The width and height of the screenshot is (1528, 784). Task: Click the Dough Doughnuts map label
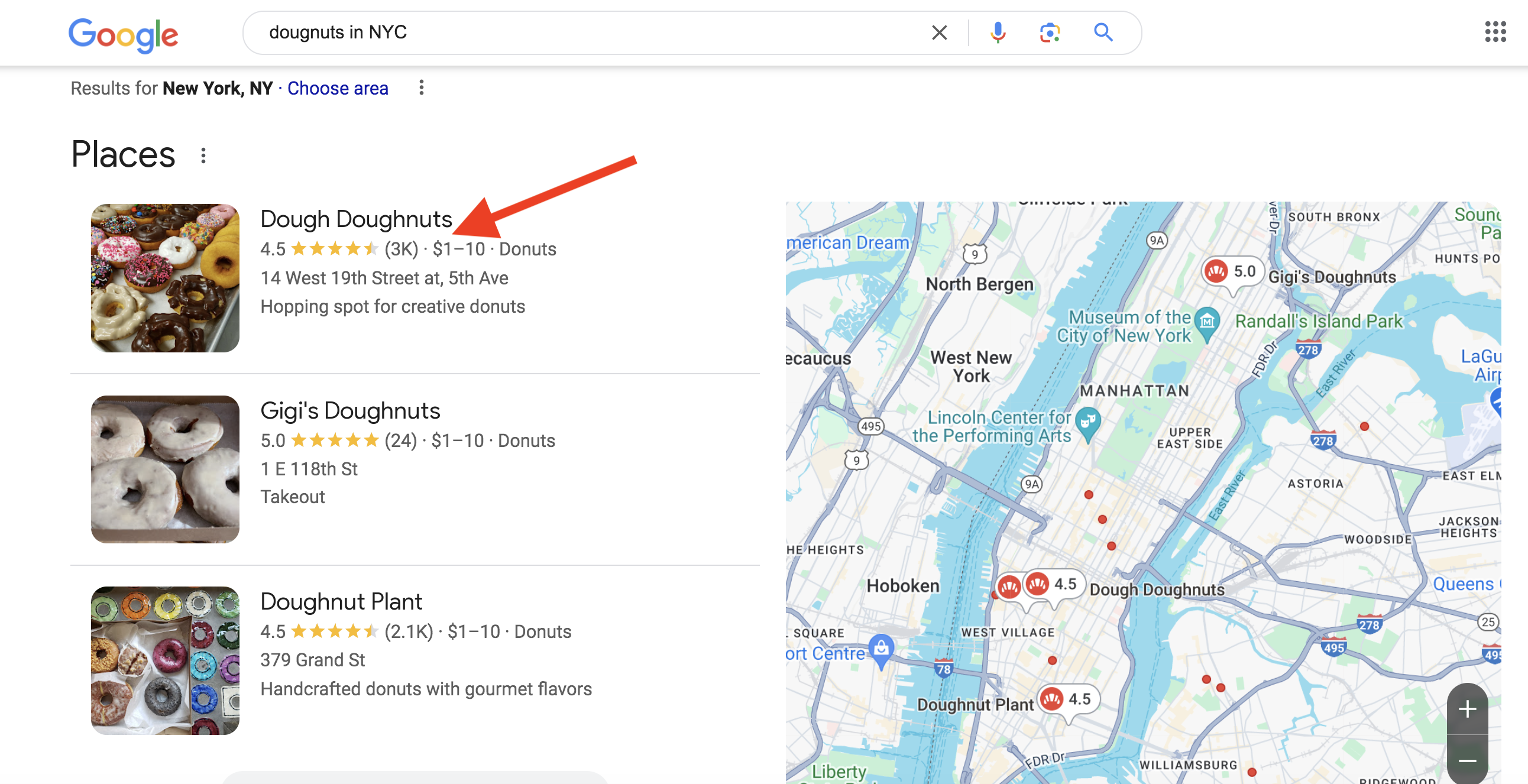click(1157, 589)
